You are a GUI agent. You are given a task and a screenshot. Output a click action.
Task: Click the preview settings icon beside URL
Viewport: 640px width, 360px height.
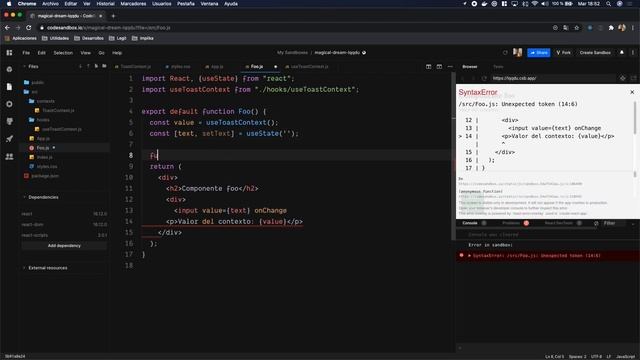[x=622, y=78]
